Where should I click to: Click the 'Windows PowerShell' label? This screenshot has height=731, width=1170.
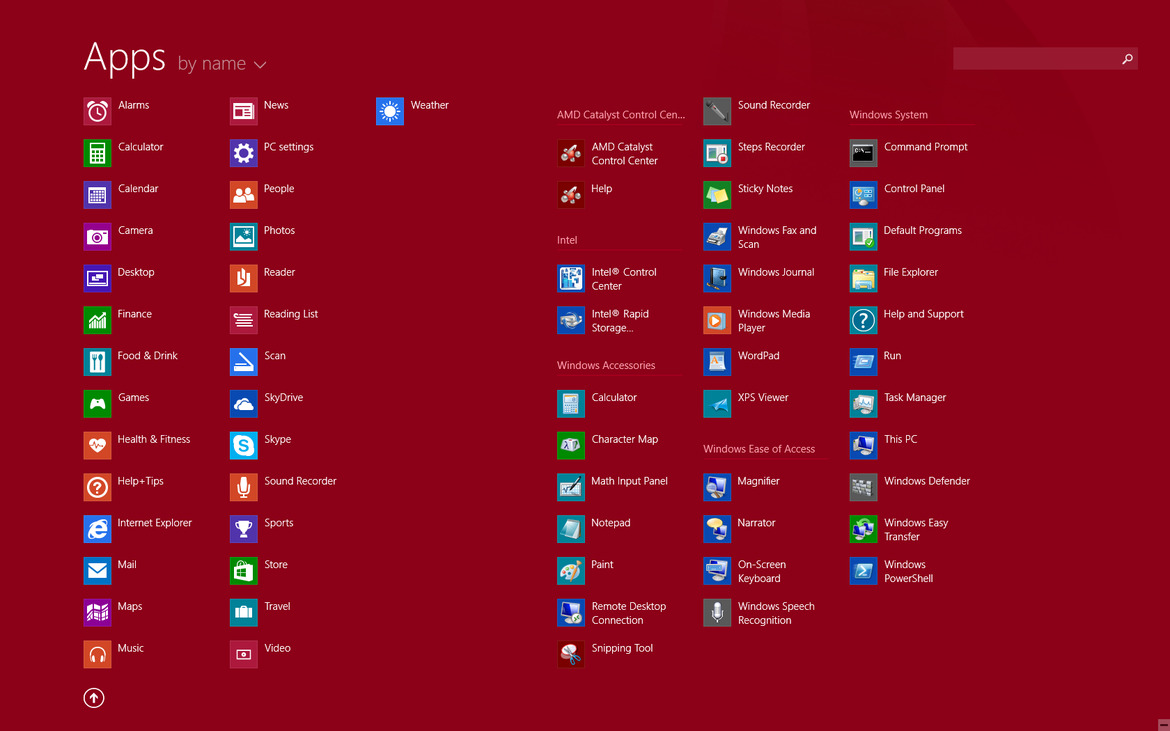tap(909, 571)
